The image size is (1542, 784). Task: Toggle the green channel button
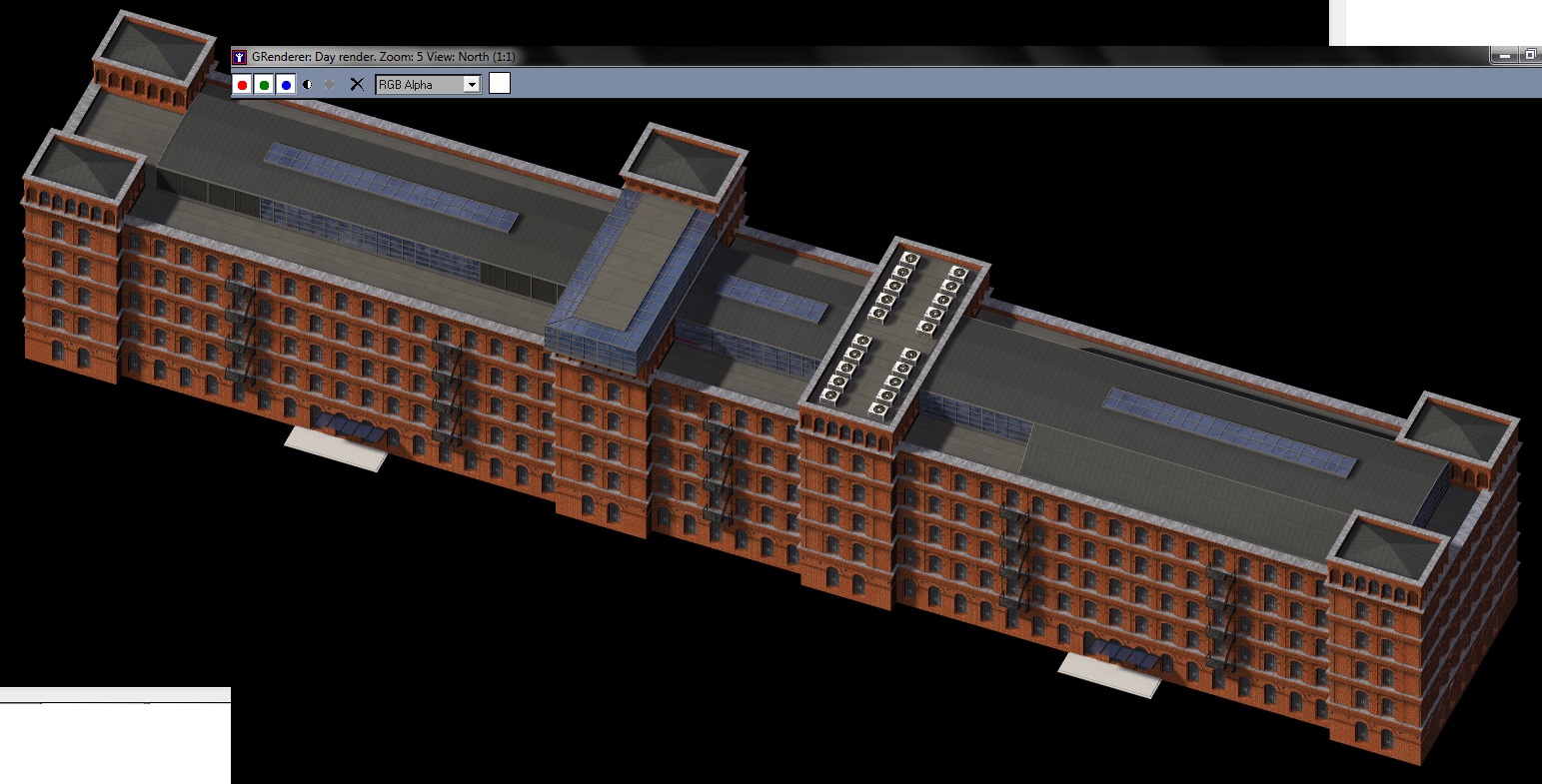[x=264, y=85]
